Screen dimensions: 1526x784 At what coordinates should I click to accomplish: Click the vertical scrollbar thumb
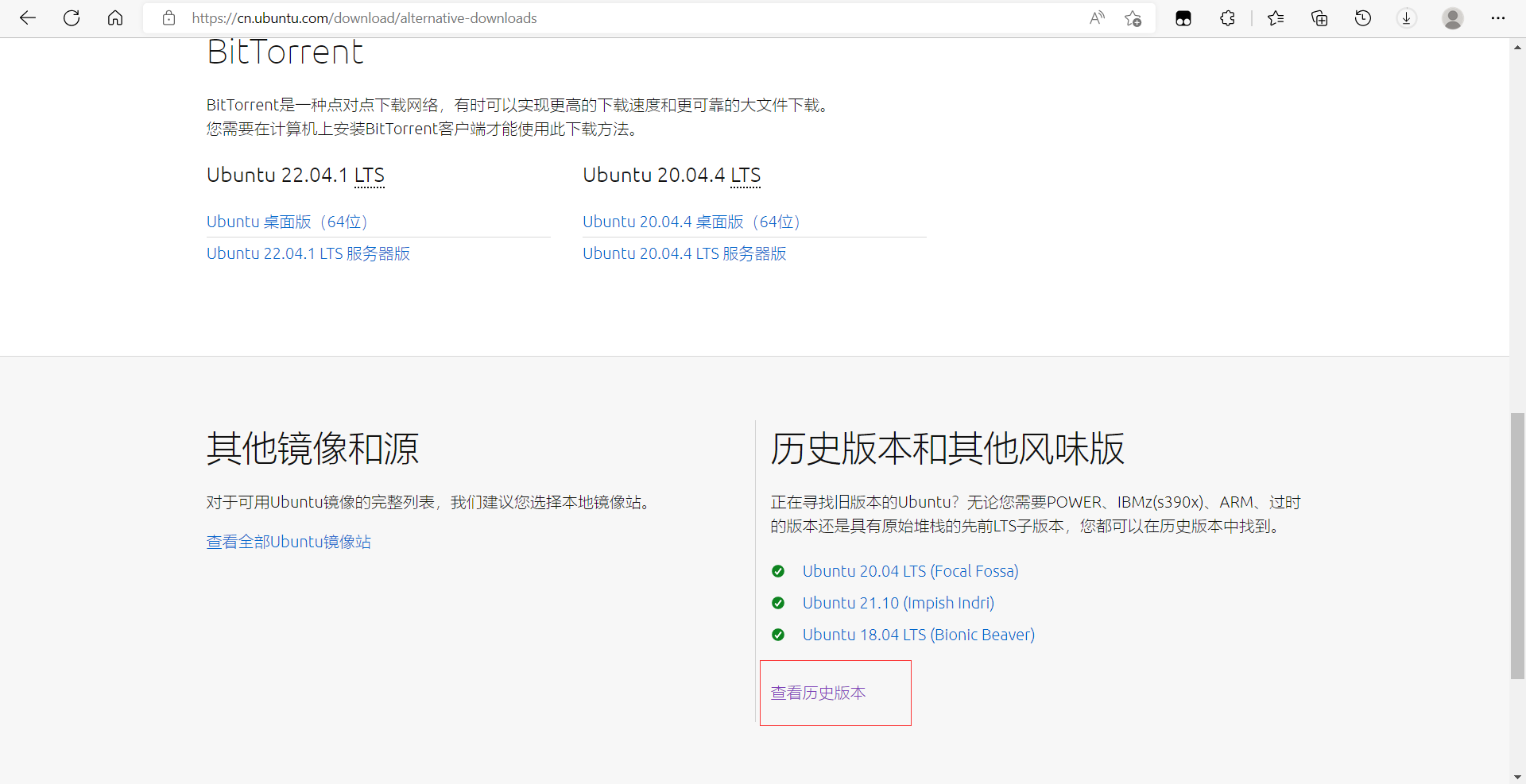click(1517, 546)
